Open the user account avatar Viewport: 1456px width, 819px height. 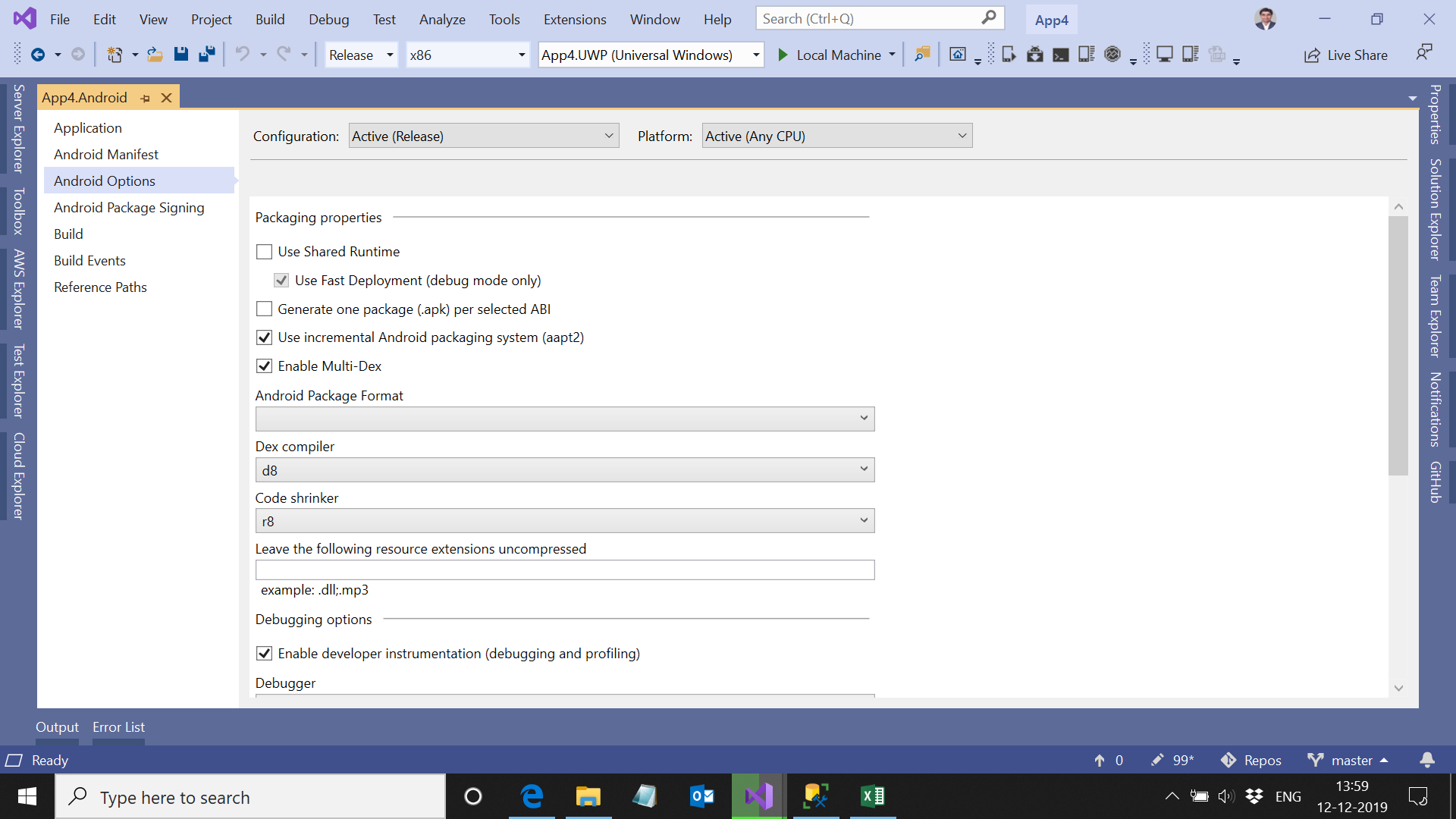1265,19
